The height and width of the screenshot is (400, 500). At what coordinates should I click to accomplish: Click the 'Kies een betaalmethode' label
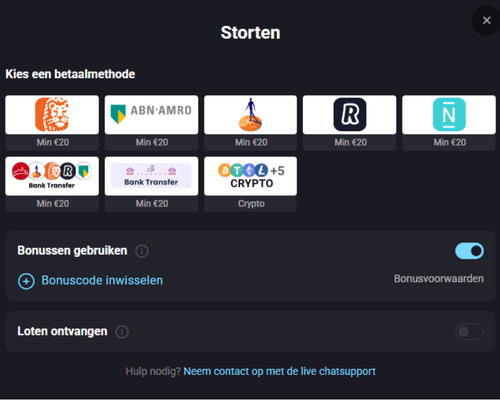point(70,74)
